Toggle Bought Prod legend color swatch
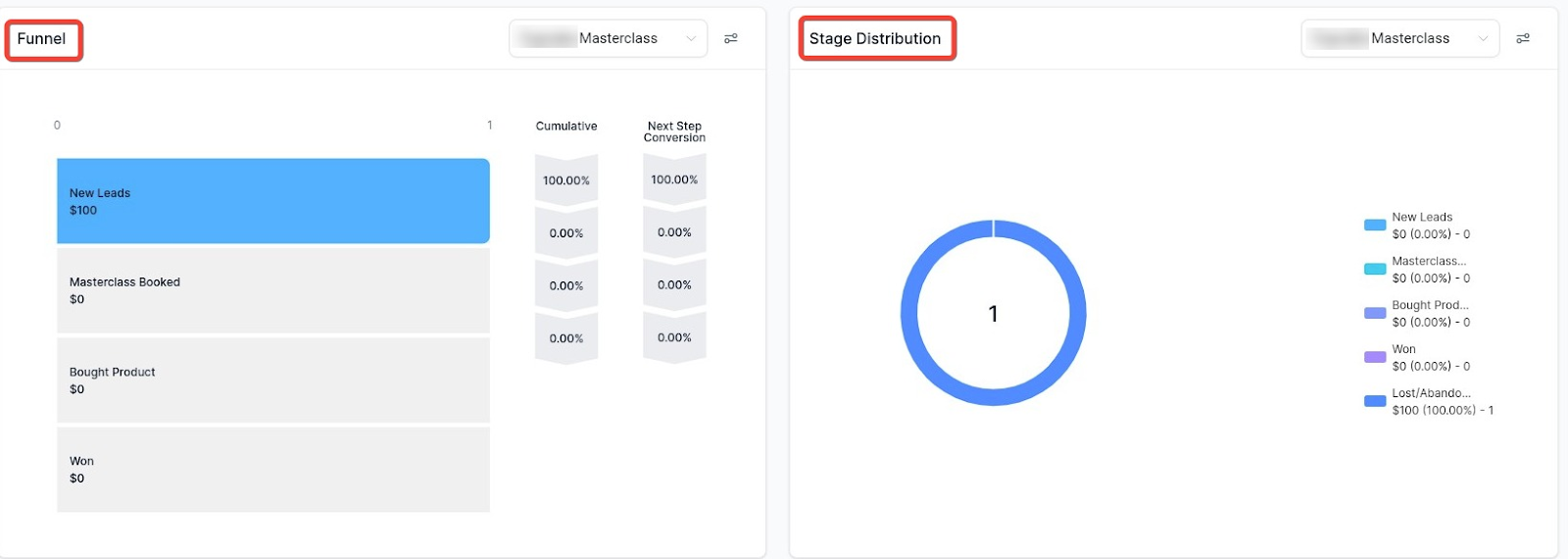This screenshot has height=559, width=1568. point(1375,313)
